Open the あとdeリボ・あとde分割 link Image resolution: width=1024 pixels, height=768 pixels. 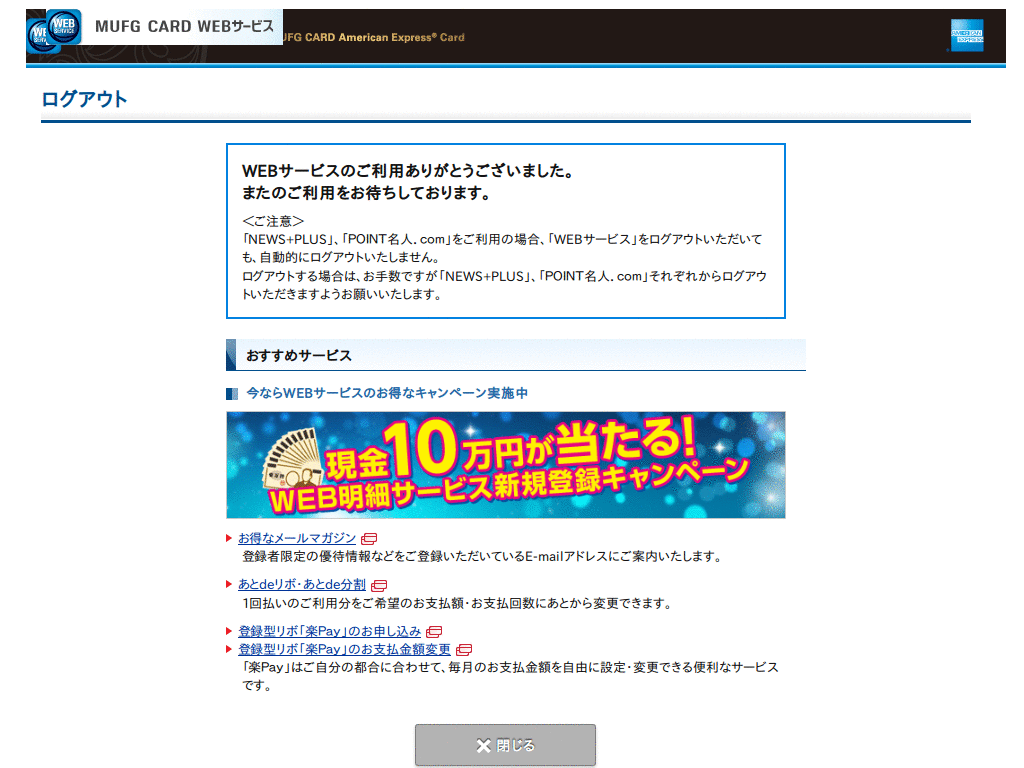coord(301,584)
